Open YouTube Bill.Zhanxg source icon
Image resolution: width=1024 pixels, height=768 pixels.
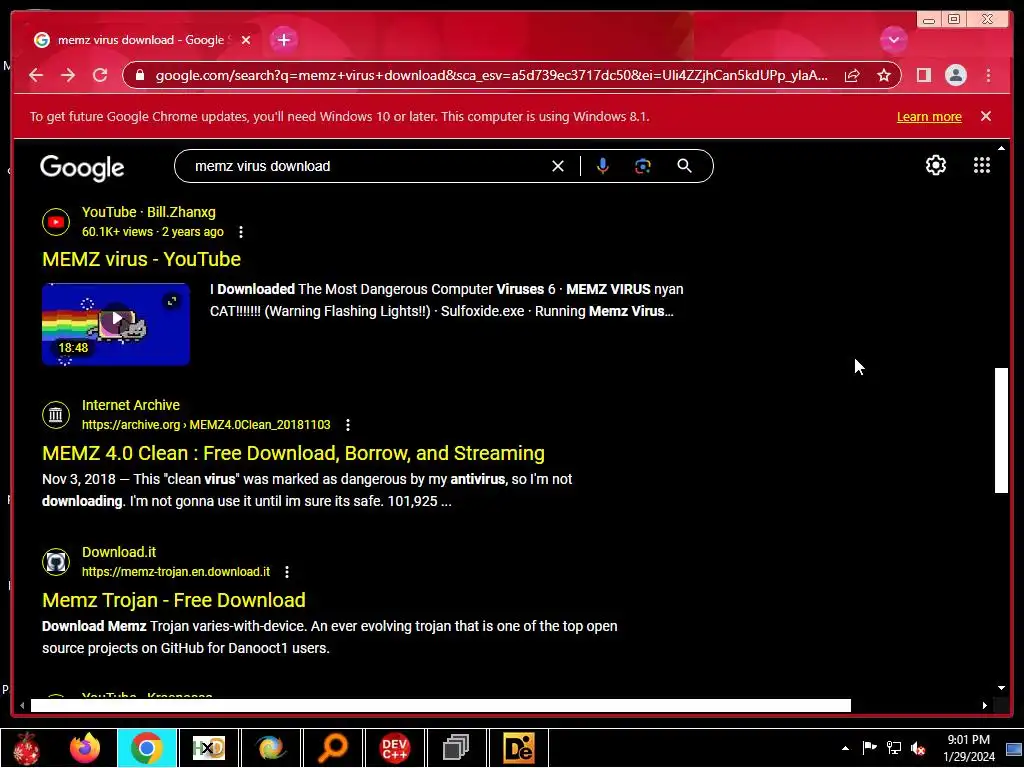point(56,222)
